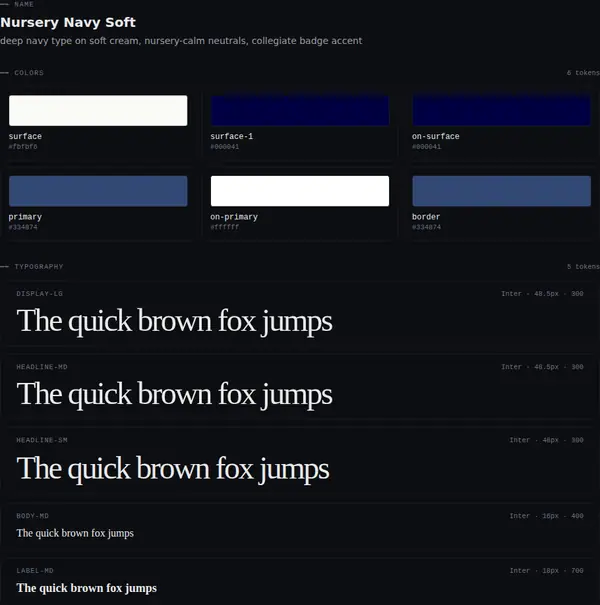Click the '5 tokens' count in Typography
This screenshot has height=605, width=600.
583,267
